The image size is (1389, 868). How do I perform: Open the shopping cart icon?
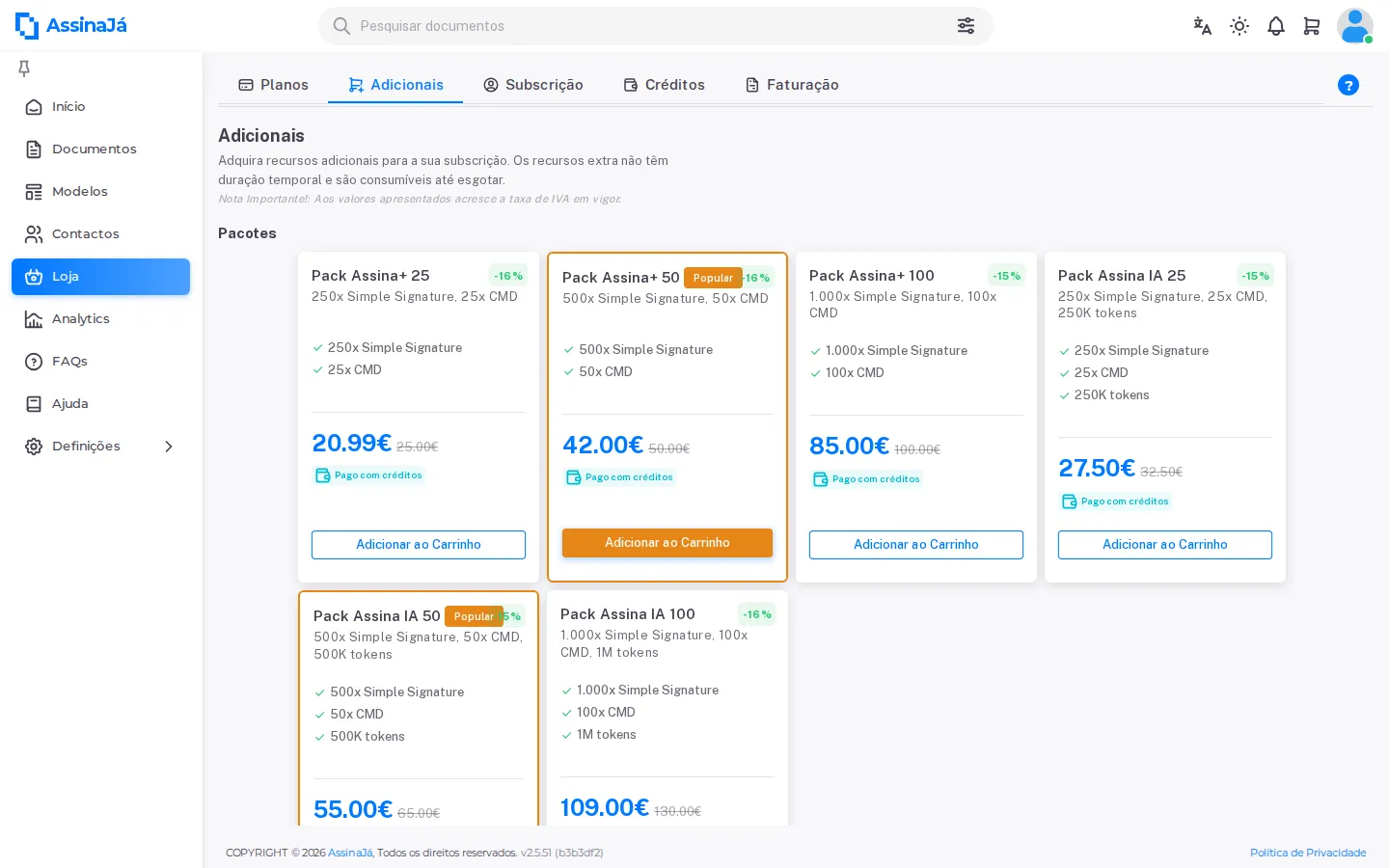pos(1312,26)
